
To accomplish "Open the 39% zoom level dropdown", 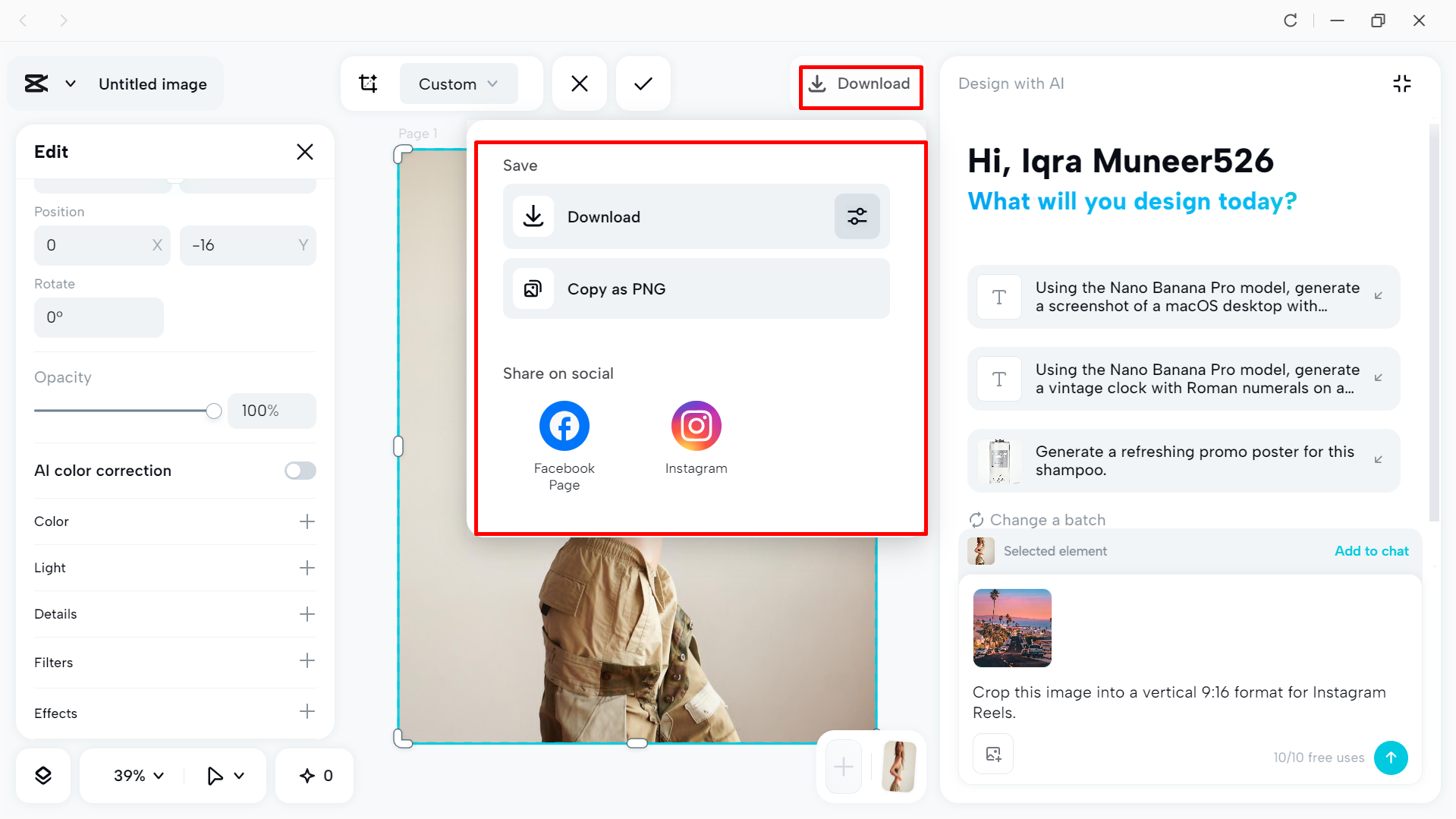I will [138, 775].
